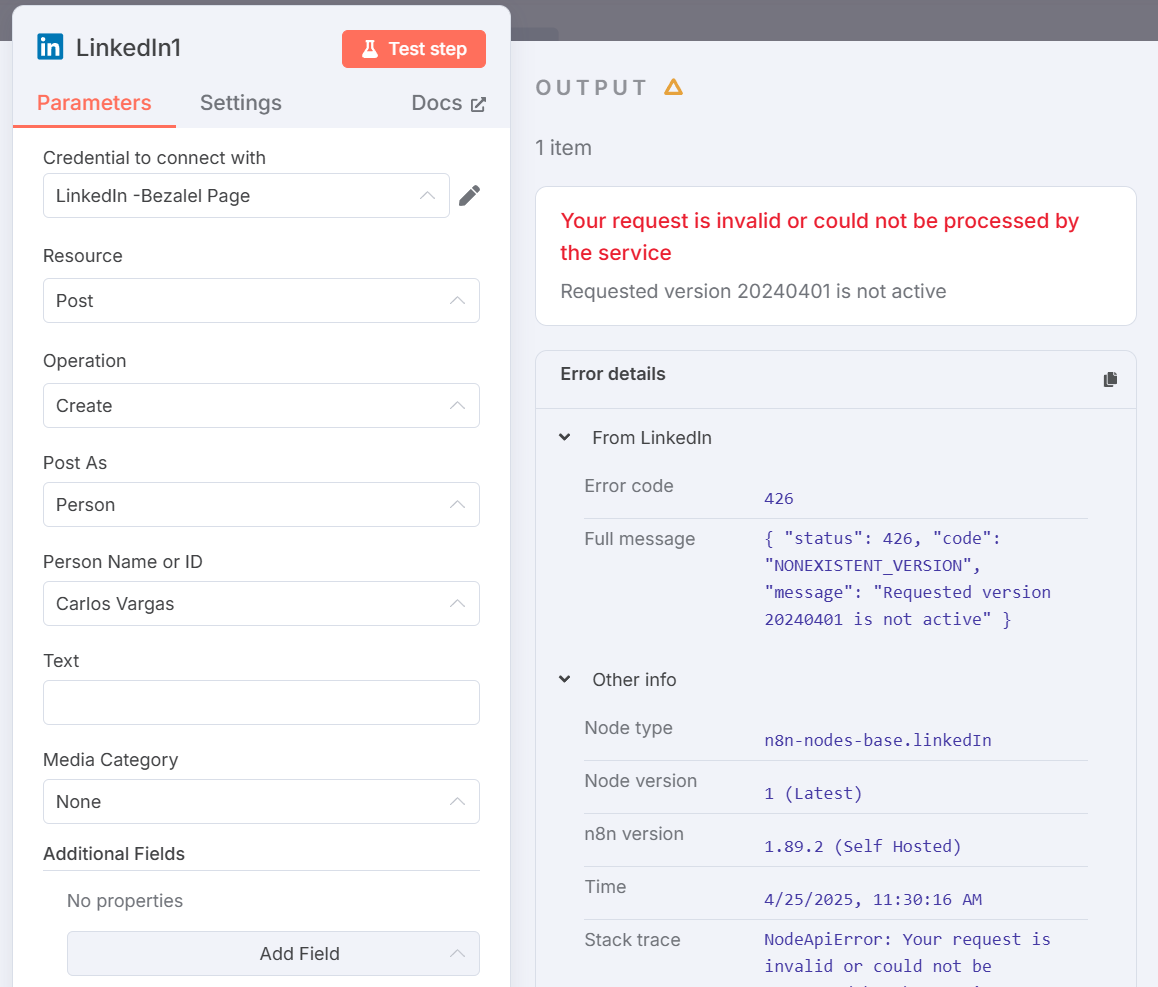Click the Error details heading
This screenshot has width=1158, height=987.
613,374
